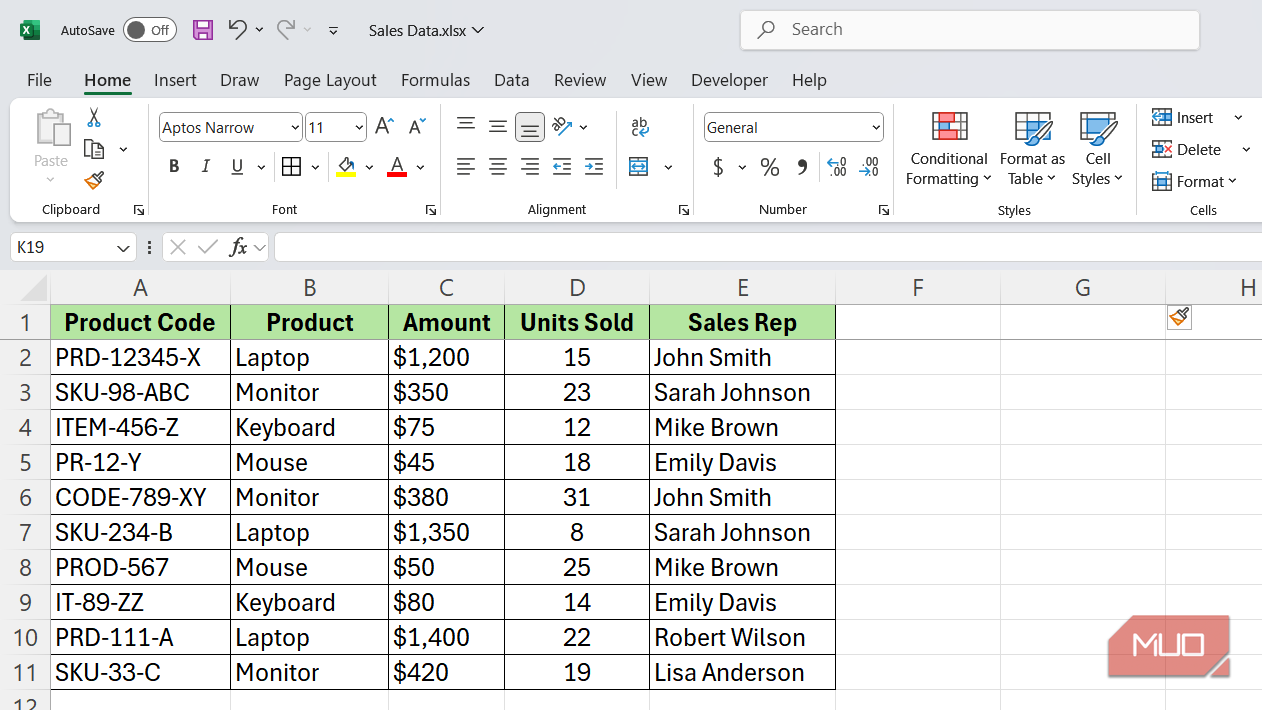Viewport: 1262px width, 710px height.
Task: Decrease font size with smaller A icon
Action: click(x=418, y=127)
